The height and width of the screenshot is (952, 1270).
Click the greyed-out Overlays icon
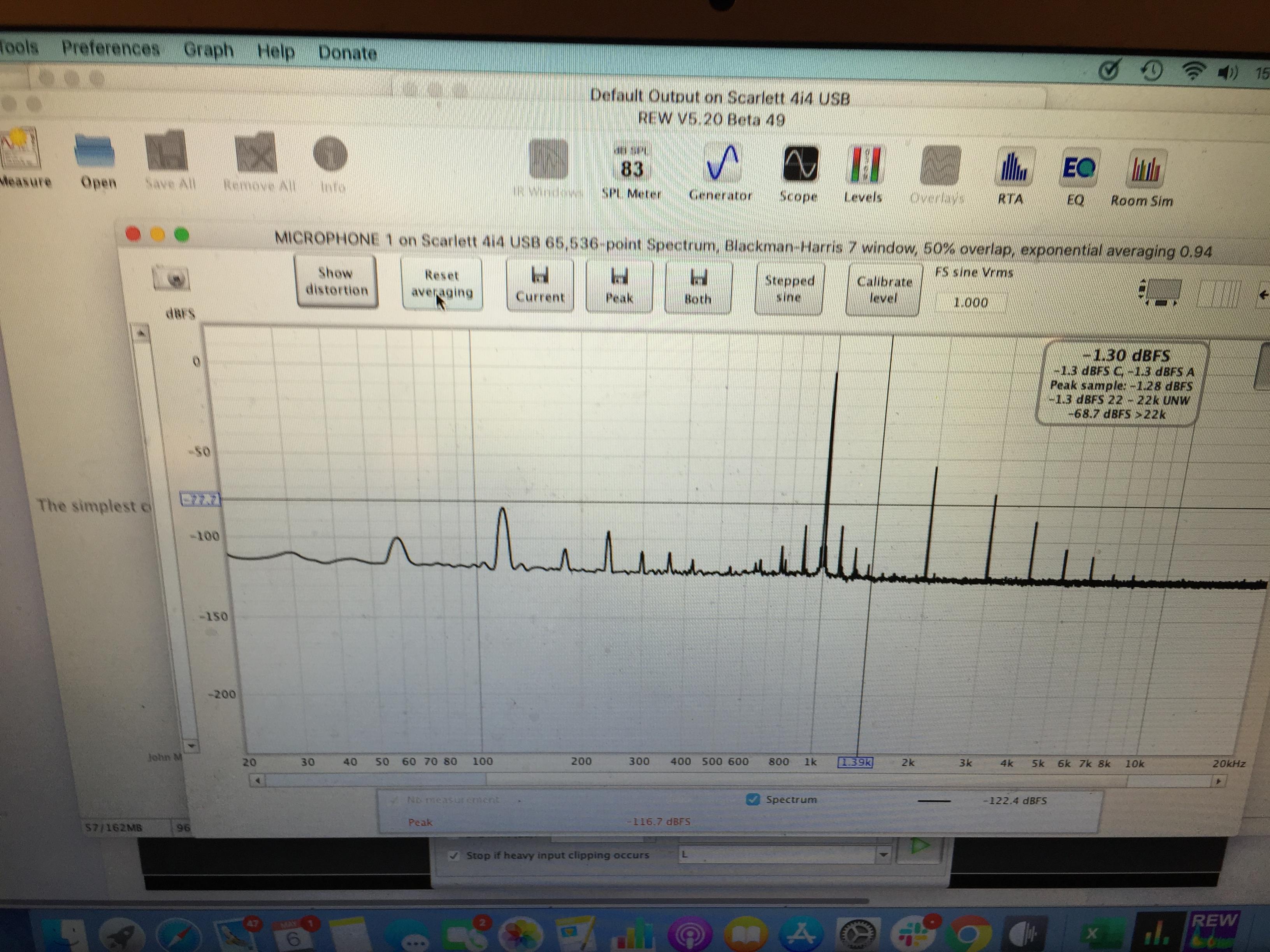pyautogui.click(x=939, y=175)
